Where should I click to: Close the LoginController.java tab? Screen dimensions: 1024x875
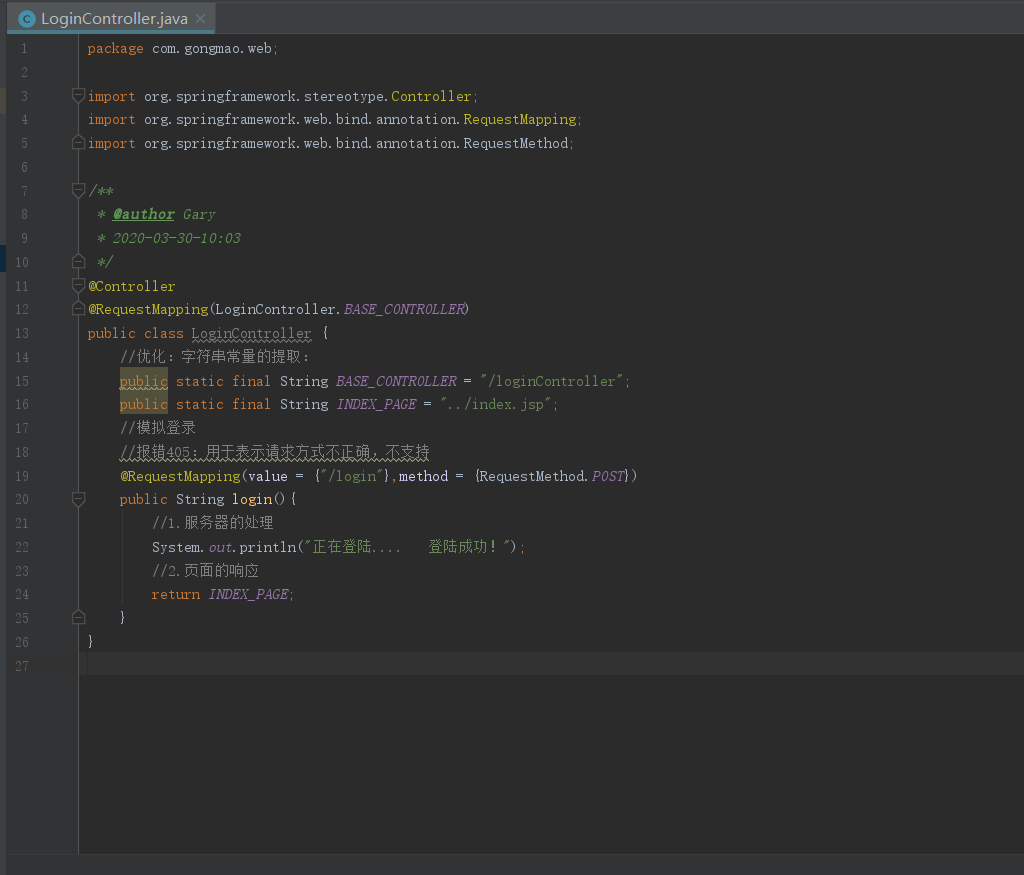coord(201,19)
